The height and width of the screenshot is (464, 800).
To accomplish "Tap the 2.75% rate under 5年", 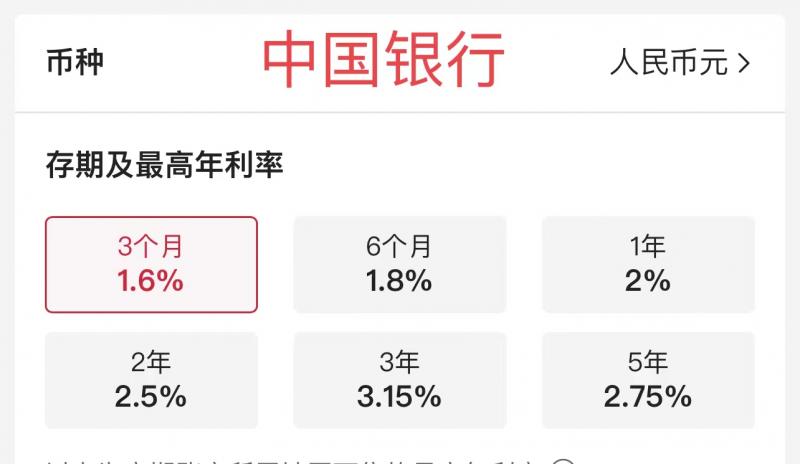I will pyautogui.click(x=647, y=397).
